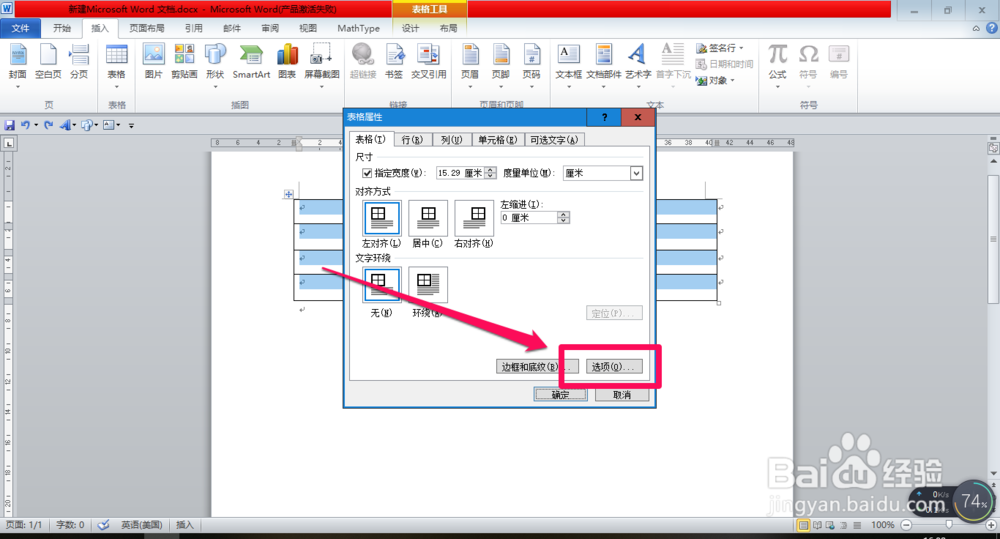Insert clip art (剪贴画)

click(184, 63)
